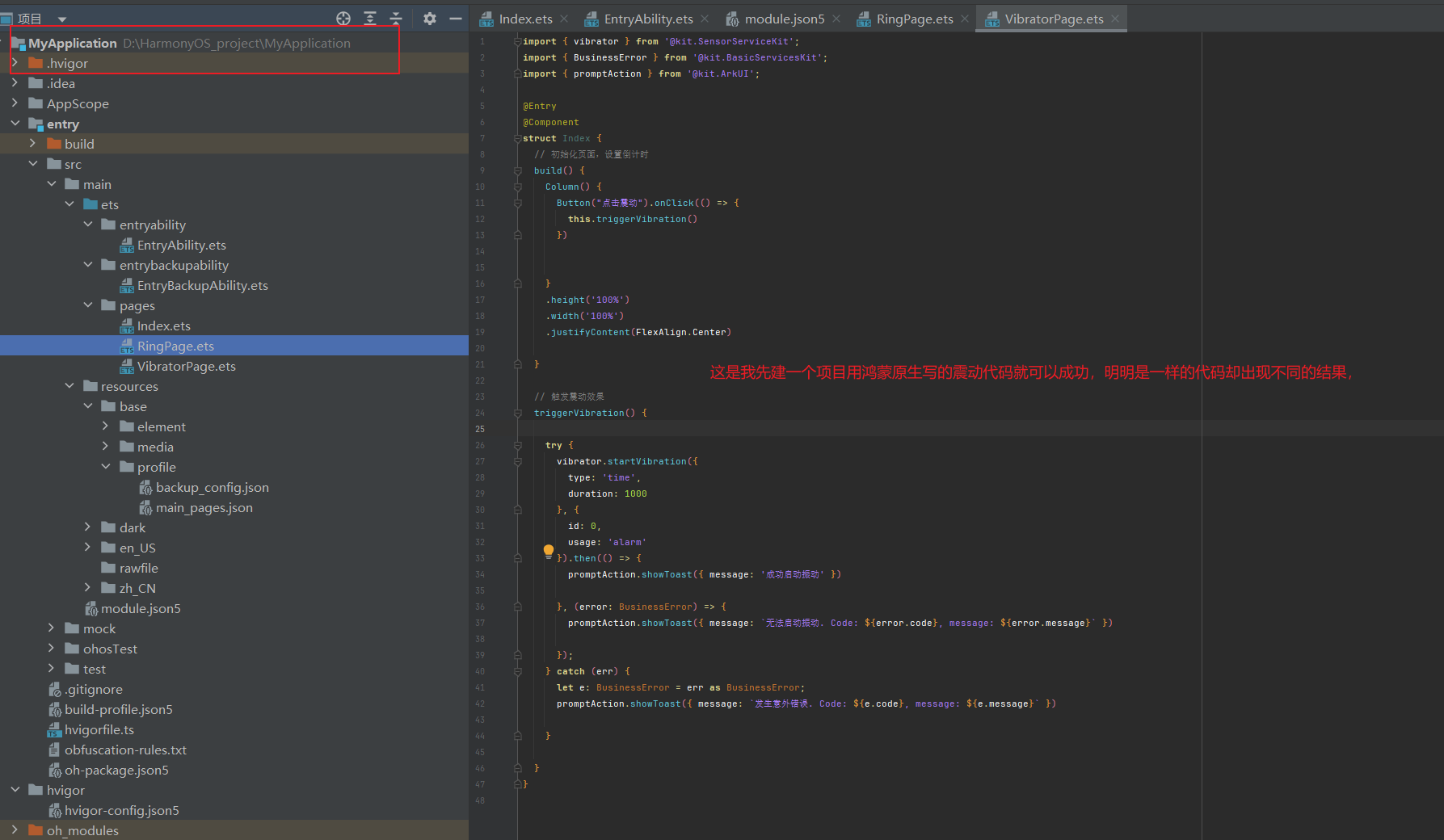
Task: Open hvigorfile.ts file
Action: 99,729
